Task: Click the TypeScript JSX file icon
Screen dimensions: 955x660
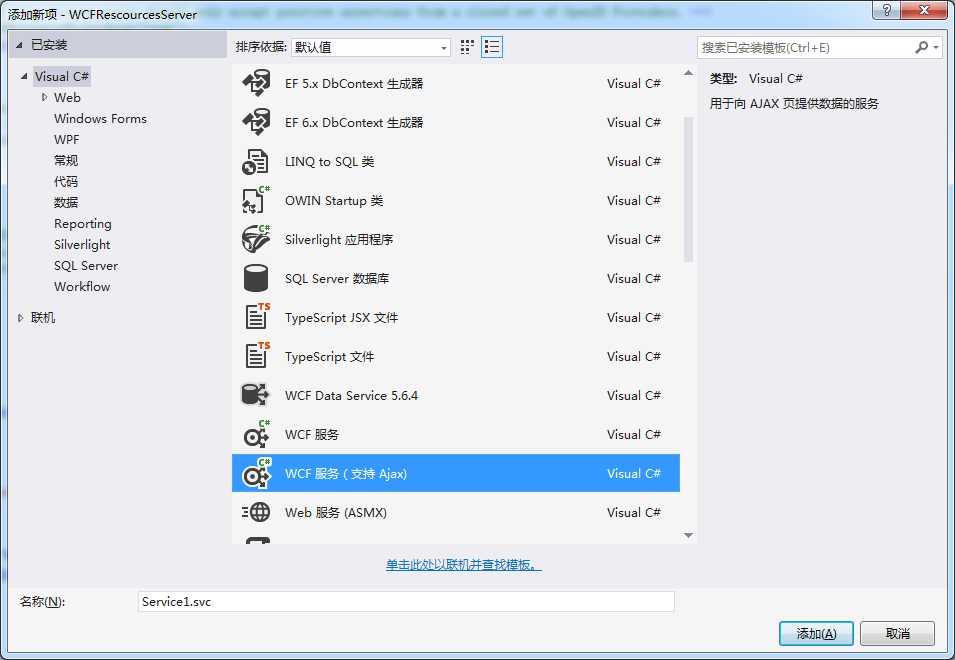Action: click(257, 317)
